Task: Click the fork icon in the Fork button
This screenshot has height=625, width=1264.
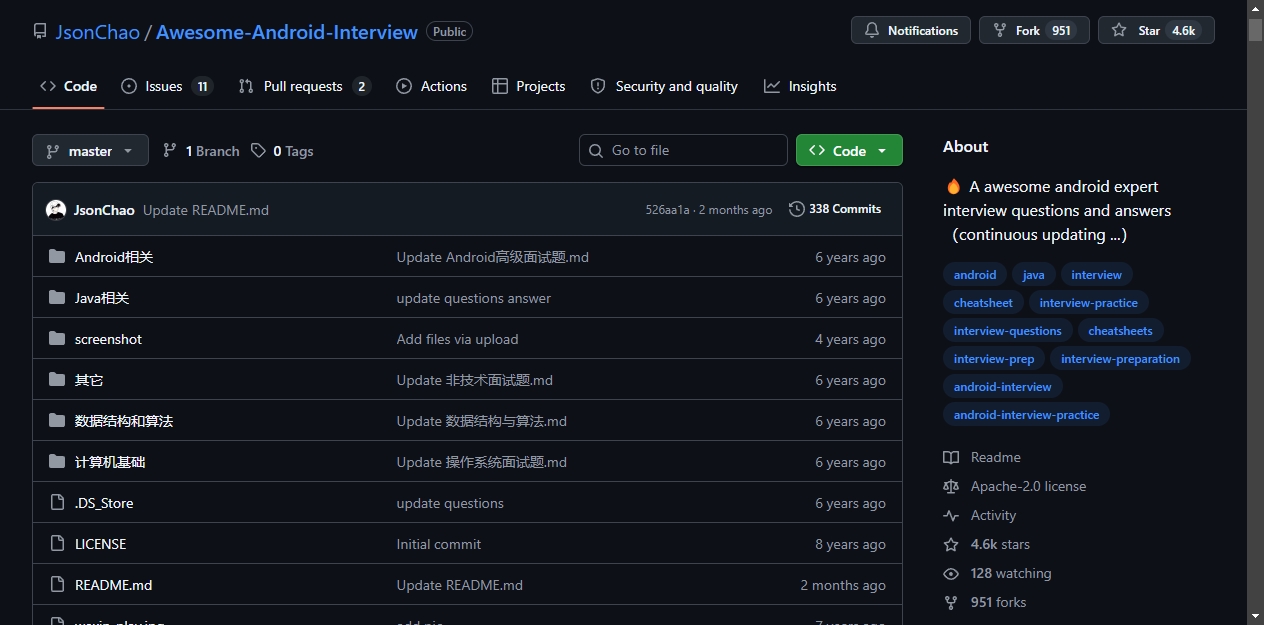Action: click(x=1000, y=31)
